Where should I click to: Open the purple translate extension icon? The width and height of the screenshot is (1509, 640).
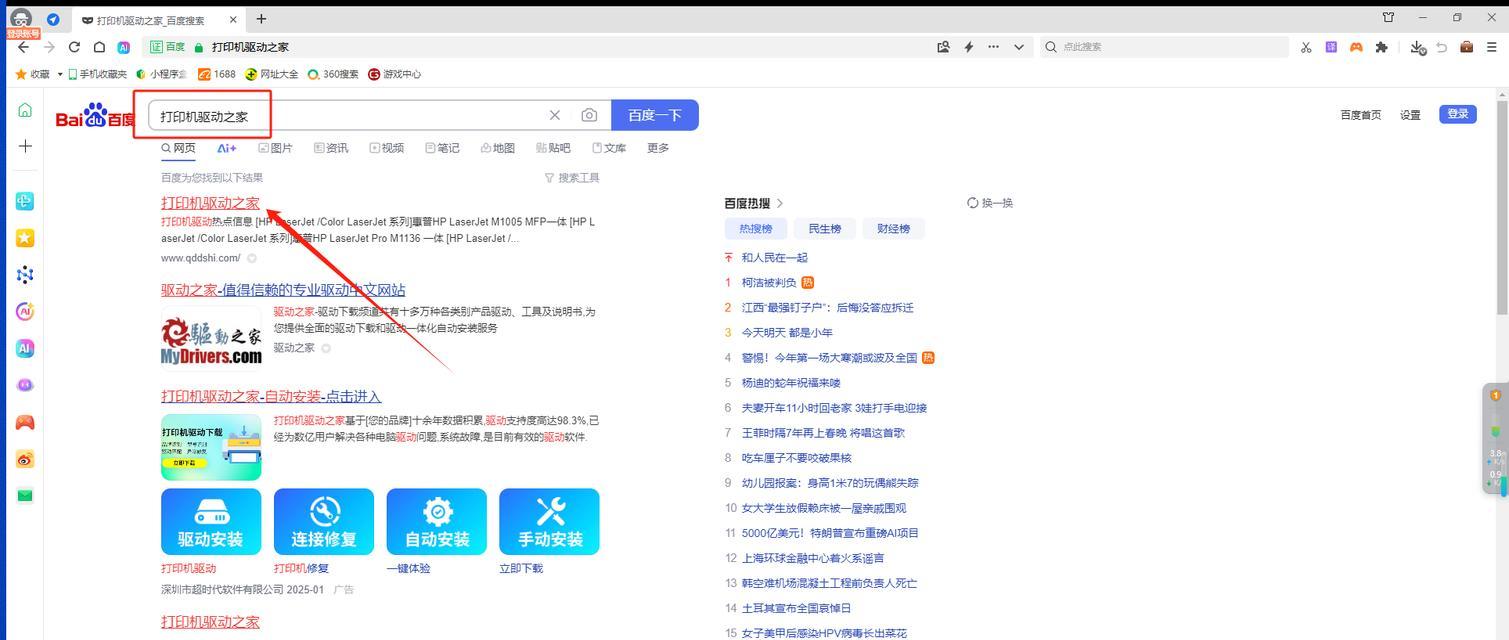coord(1331,47)
